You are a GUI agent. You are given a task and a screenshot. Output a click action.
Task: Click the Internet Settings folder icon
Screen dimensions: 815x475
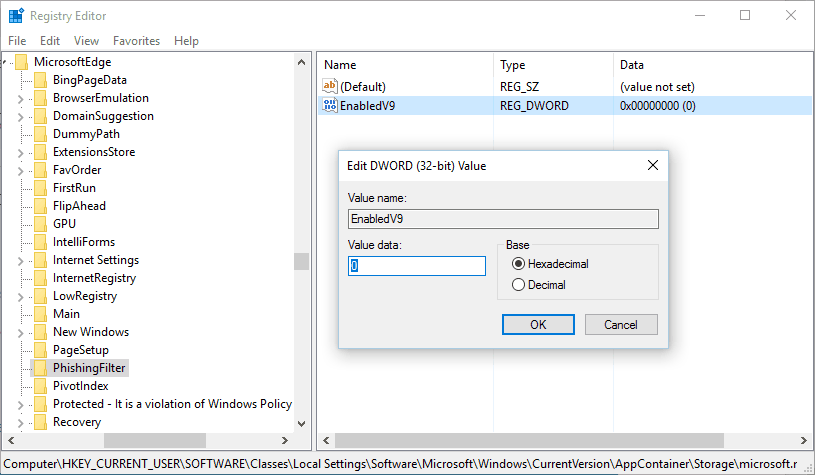[x=41, y=260]
